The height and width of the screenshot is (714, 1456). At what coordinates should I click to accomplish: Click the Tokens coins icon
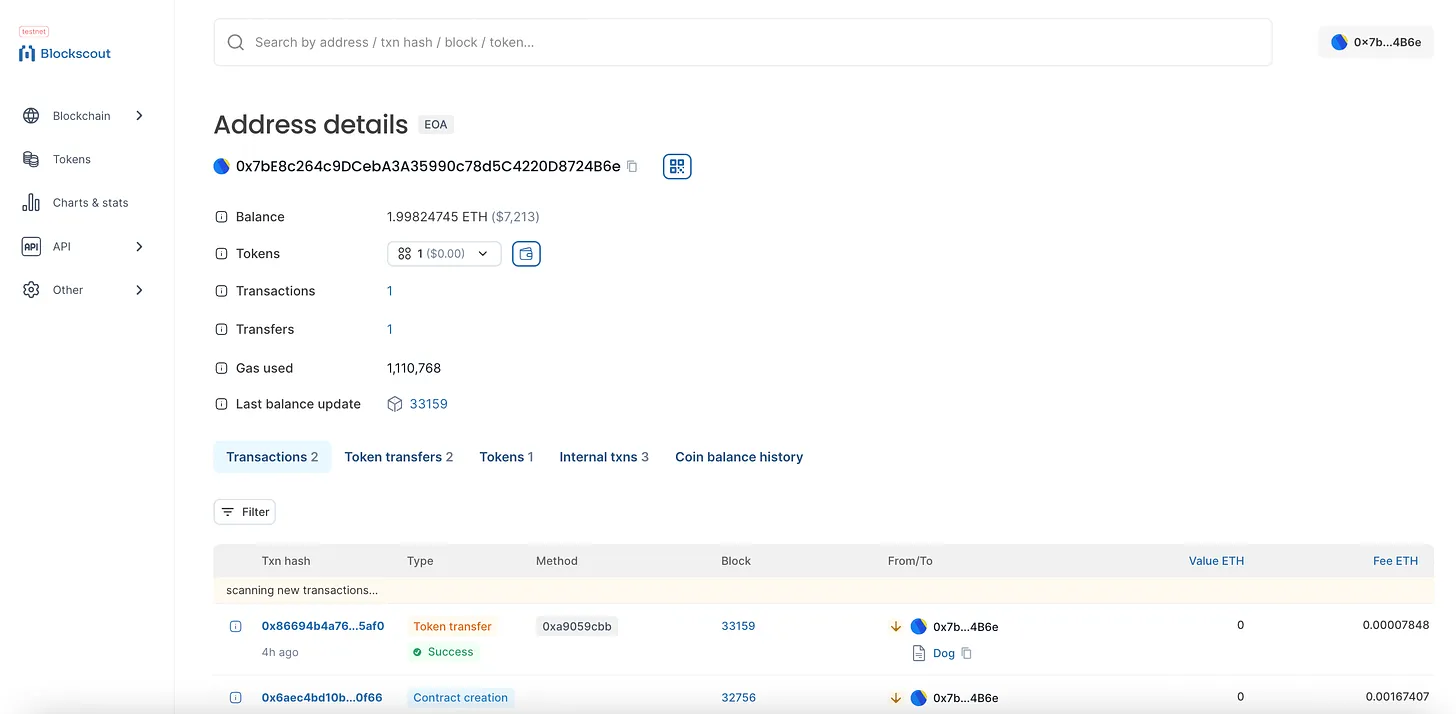[31, 159]
